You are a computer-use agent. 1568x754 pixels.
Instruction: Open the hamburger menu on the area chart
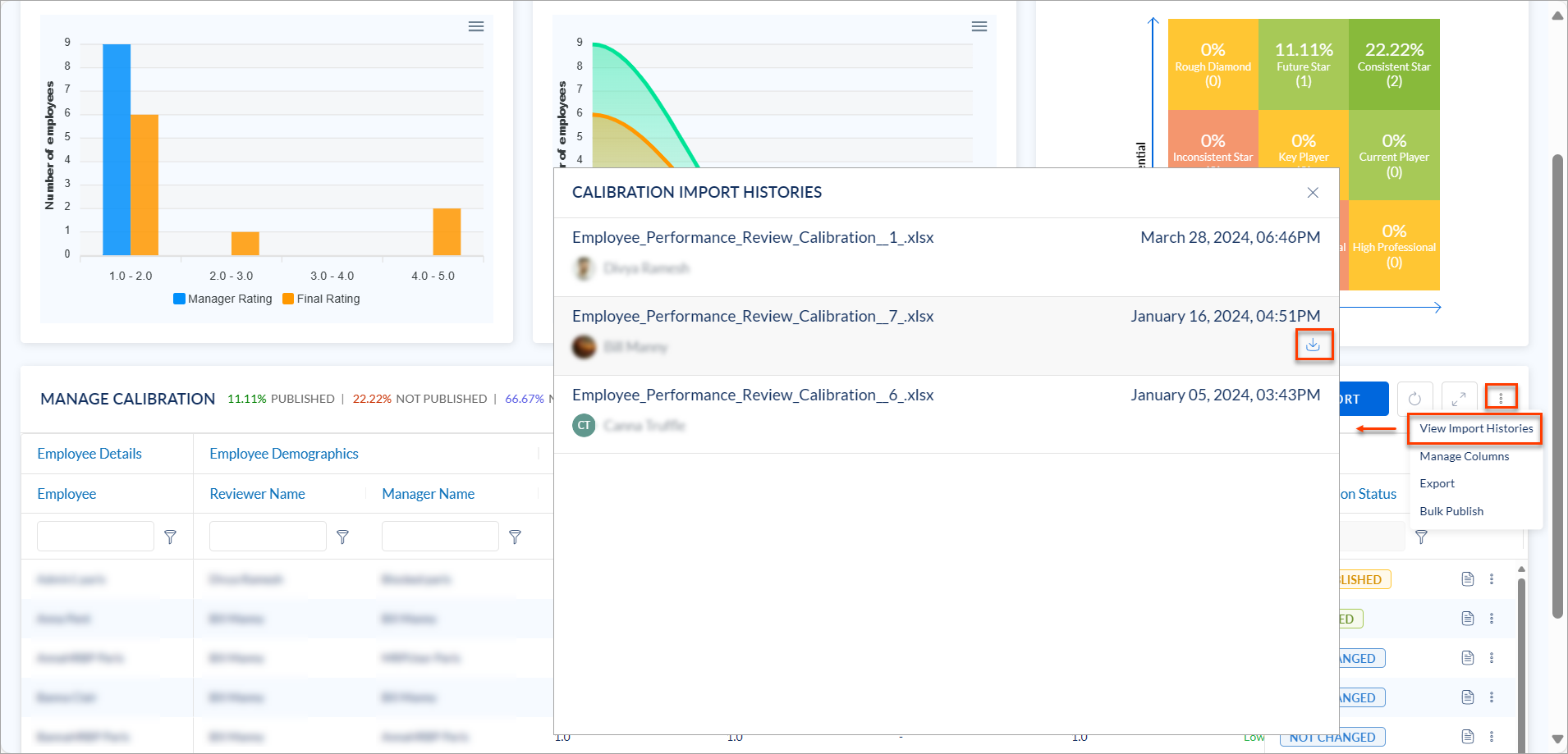[x=979, y=26]
